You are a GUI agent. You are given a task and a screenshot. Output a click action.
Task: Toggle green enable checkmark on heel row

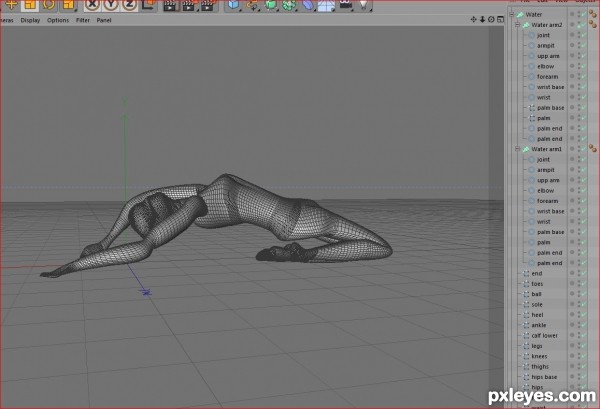click(x=583, y=314)
